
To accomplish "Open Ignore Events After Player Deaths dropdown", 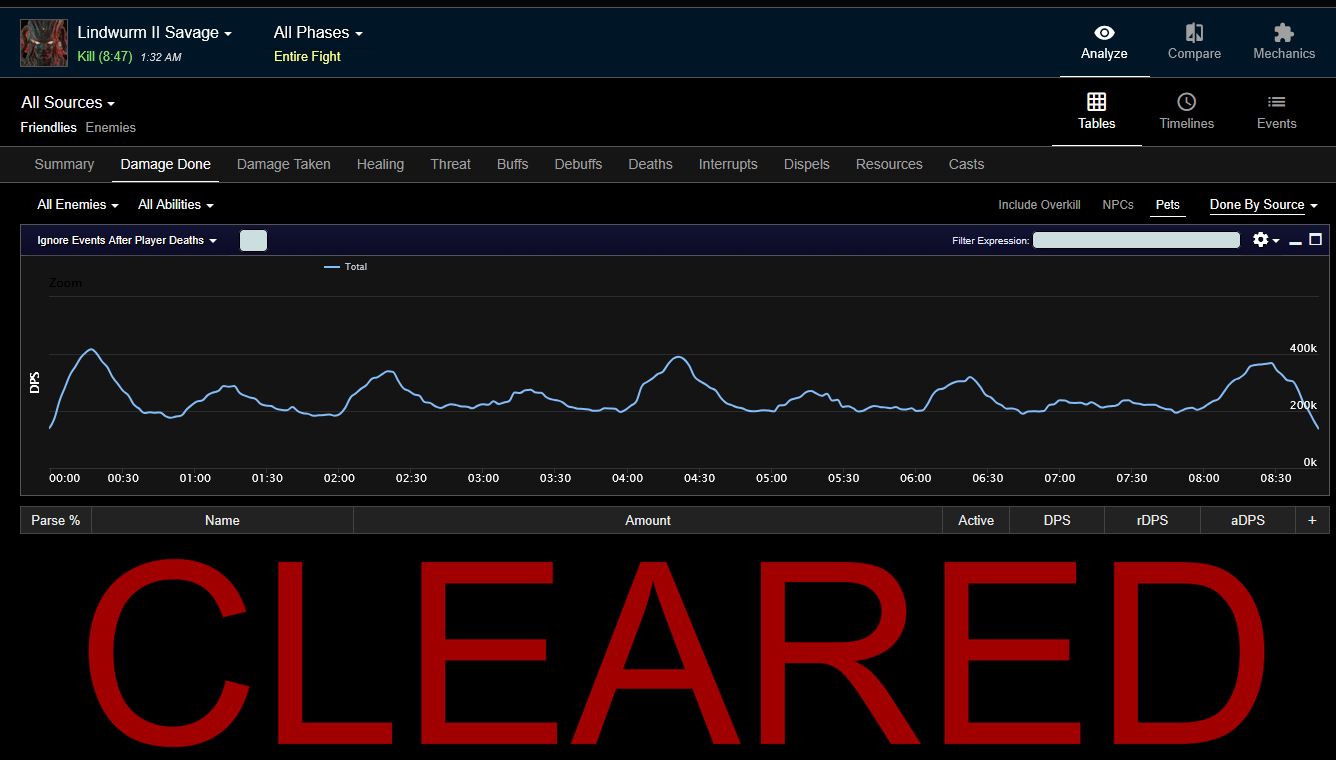I will [x=127, y=240].
